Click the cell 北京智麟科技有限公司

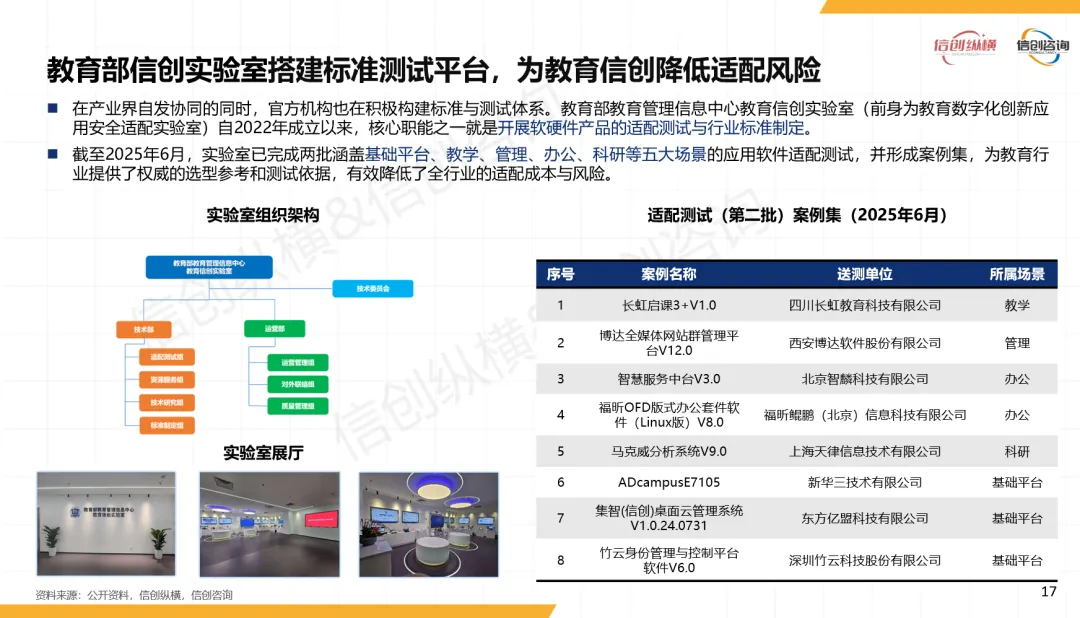coord(864,379)
